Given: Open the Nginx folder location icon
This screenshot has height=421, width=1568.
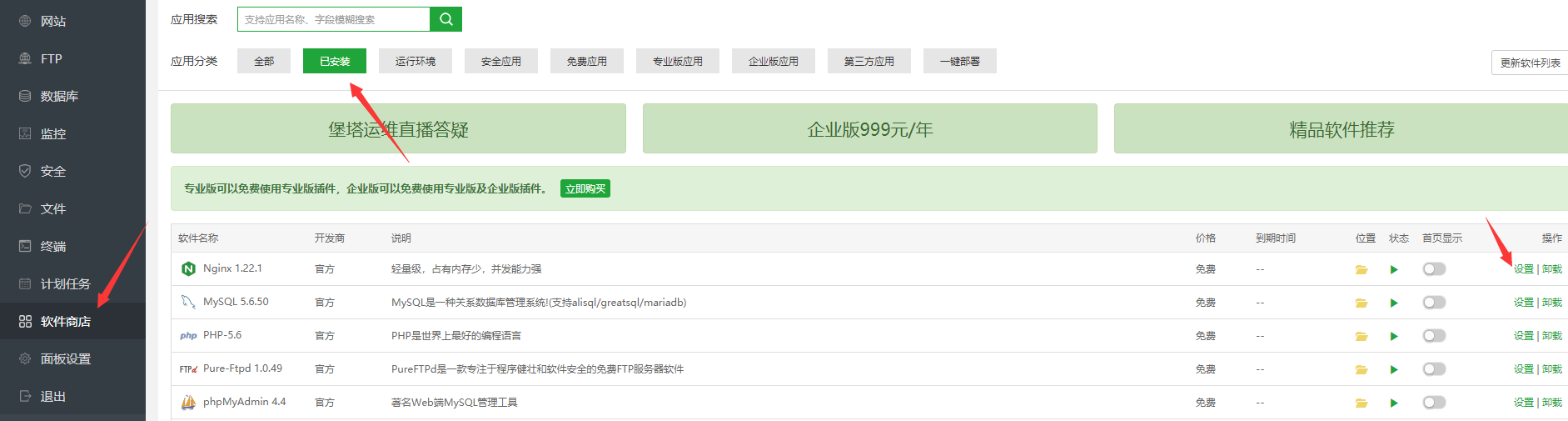Looking at the screenshot, I should coord(1361,269).
